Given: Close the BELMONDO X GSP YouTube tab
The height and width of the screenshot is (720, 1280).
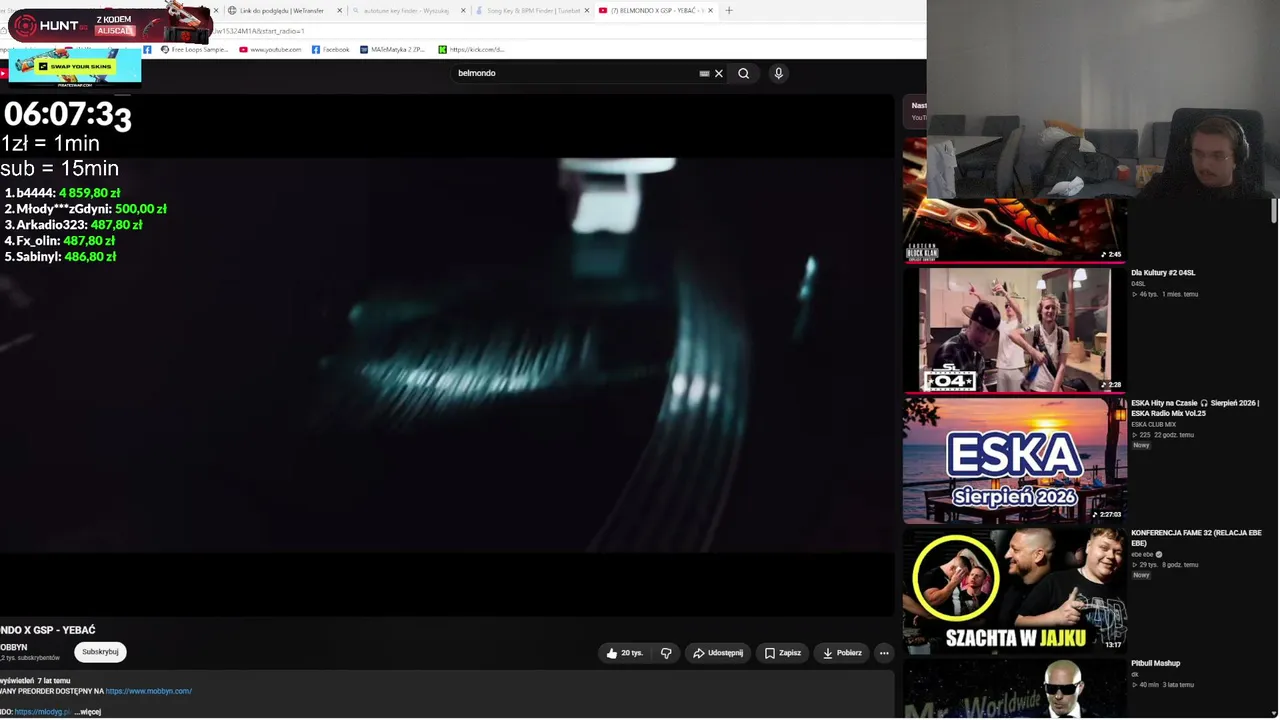Looking at the screenshot, I should 711,10.
